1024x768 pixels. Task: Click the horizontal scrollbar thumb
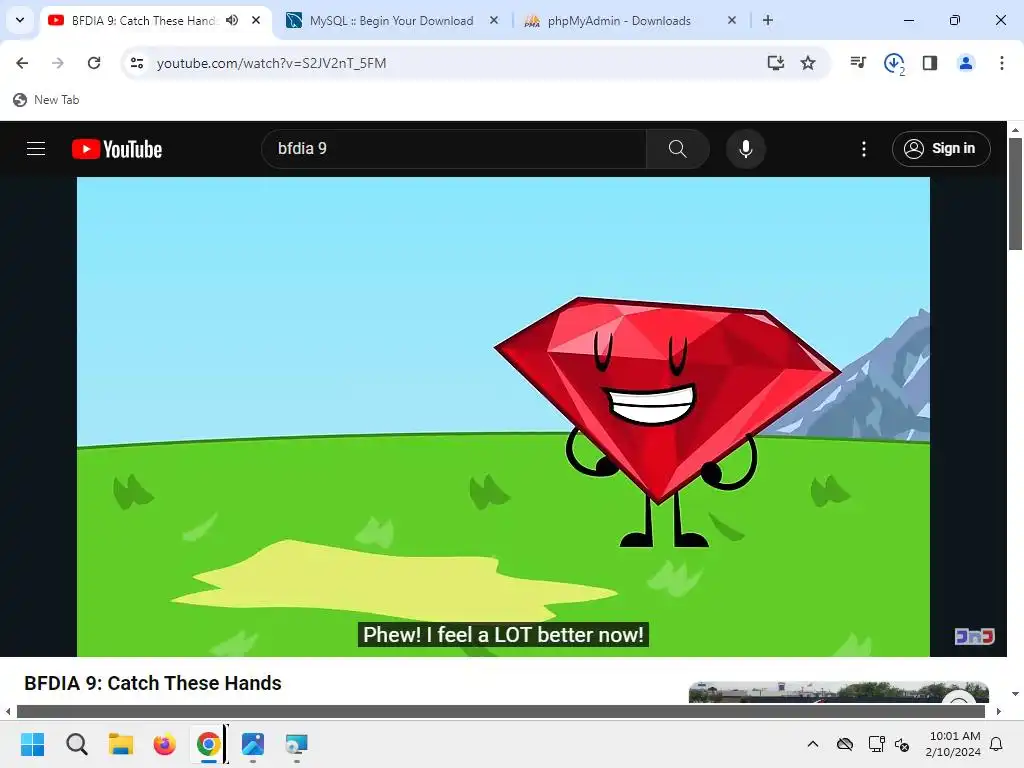pyautogui.click(x=501, y=711)
